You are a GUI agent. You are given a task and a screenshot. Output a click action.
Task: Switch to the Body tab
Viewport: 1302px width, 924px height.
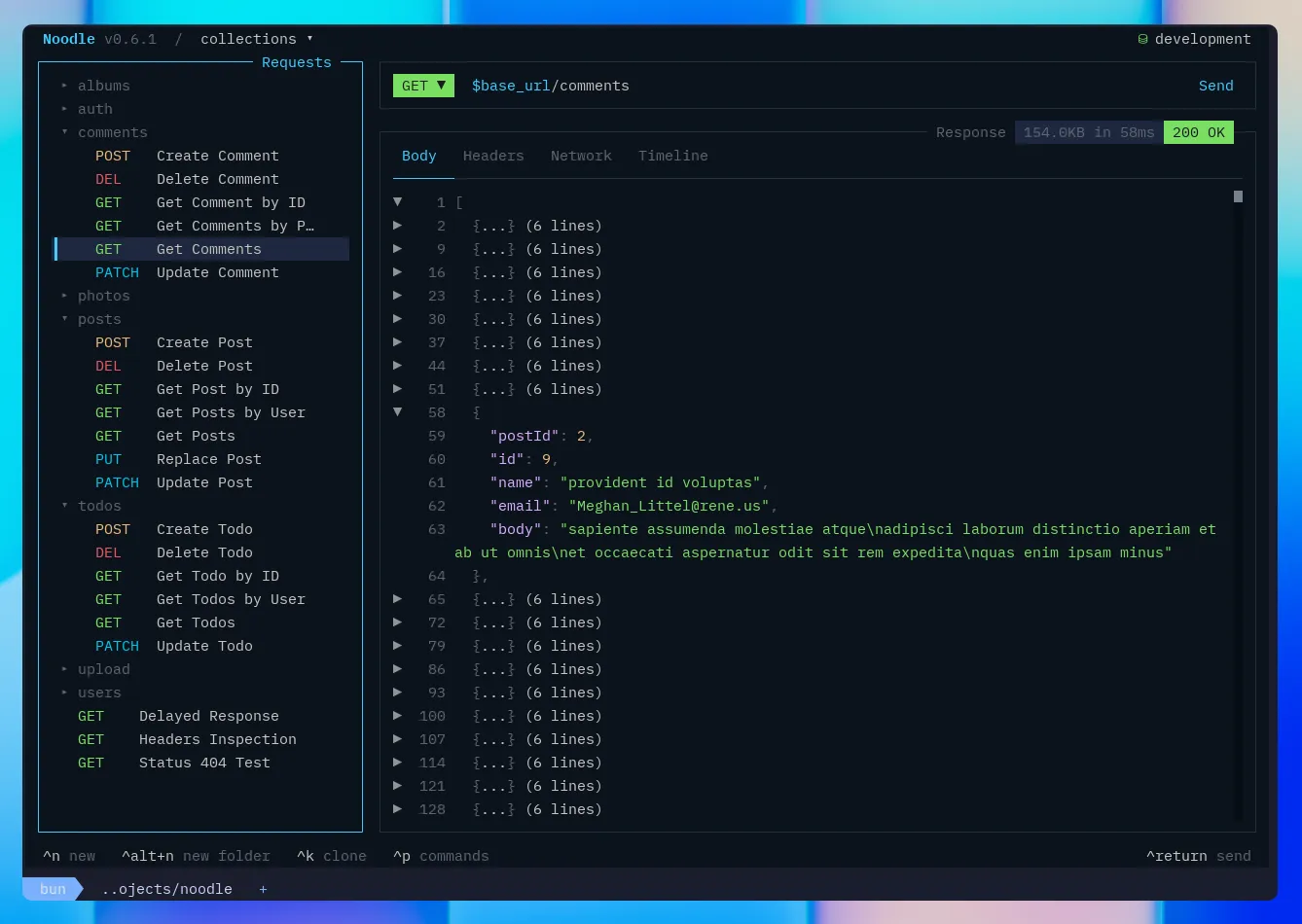[419, 156]
